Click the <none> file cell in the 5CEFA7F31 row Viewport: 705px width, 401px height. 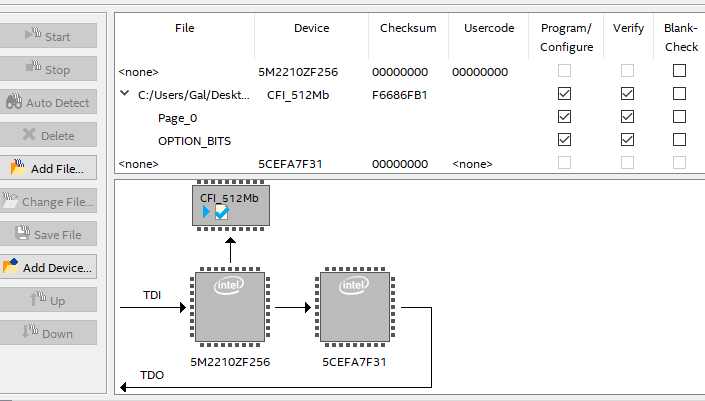point(138,164)
